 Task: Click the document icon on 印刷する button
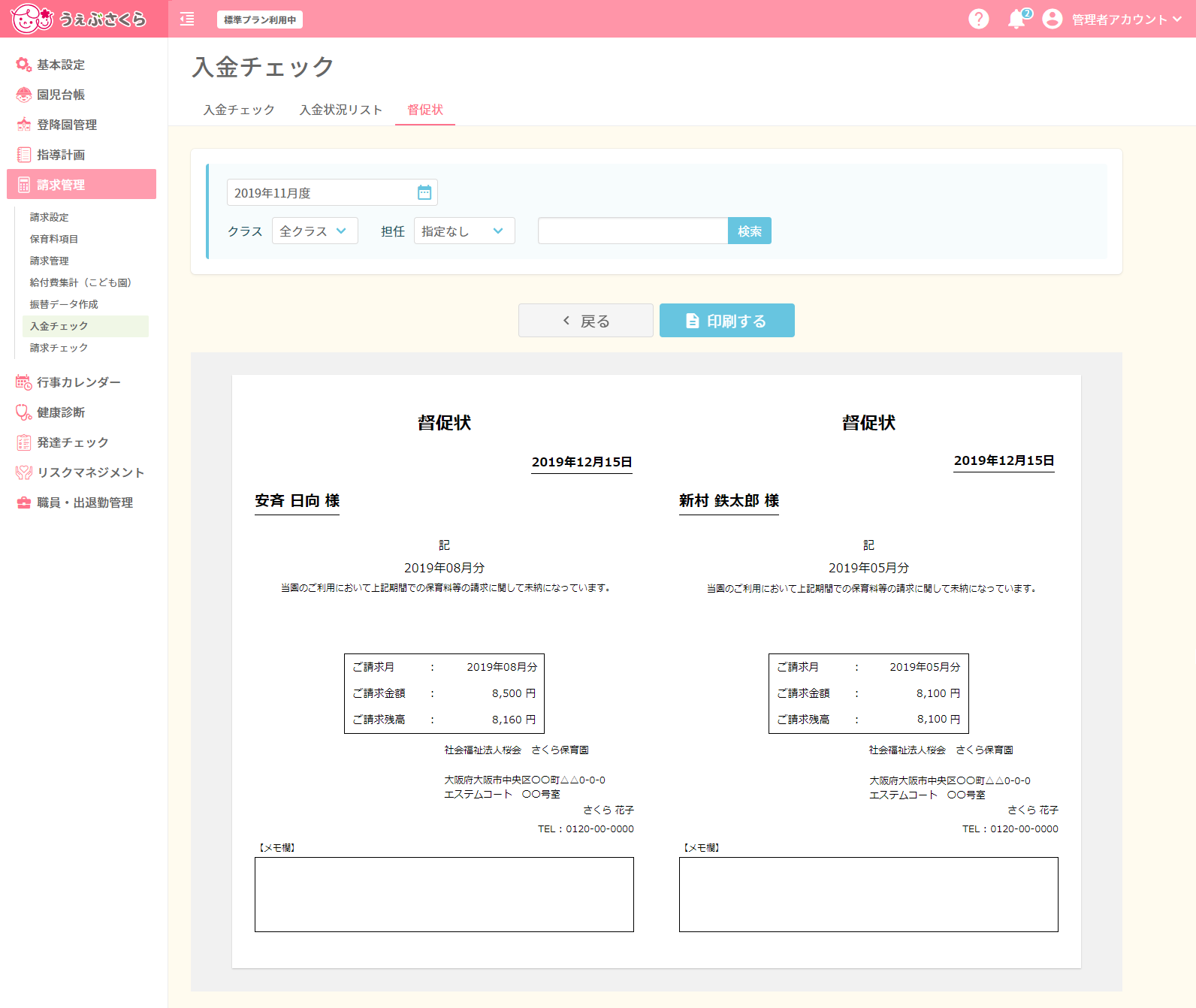(693, 321)
